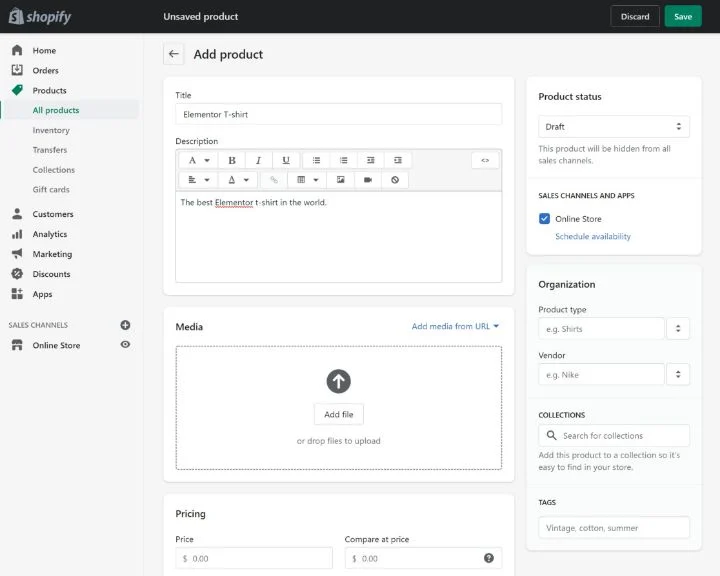The image size is (720, 576).
Task: Open Inventory in the sidebar
Action: tap(51, 130)
